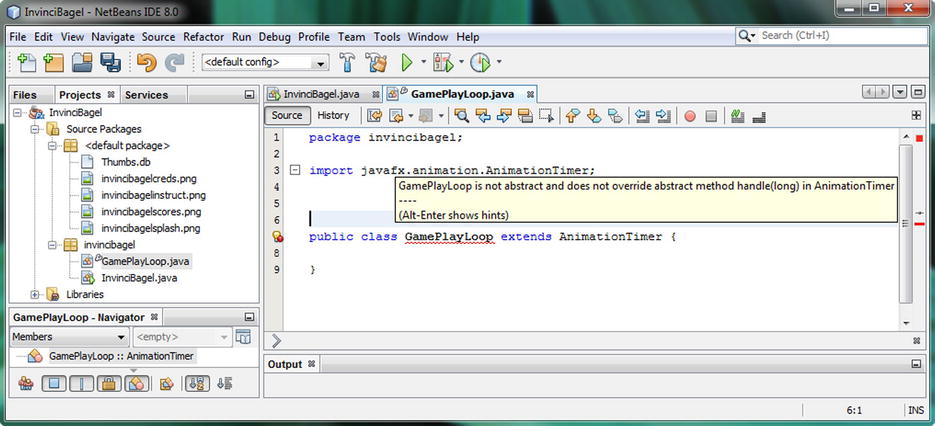Click the Profile Project icon
The width and height of the screenshot is (935, 426).
point(480,62)
